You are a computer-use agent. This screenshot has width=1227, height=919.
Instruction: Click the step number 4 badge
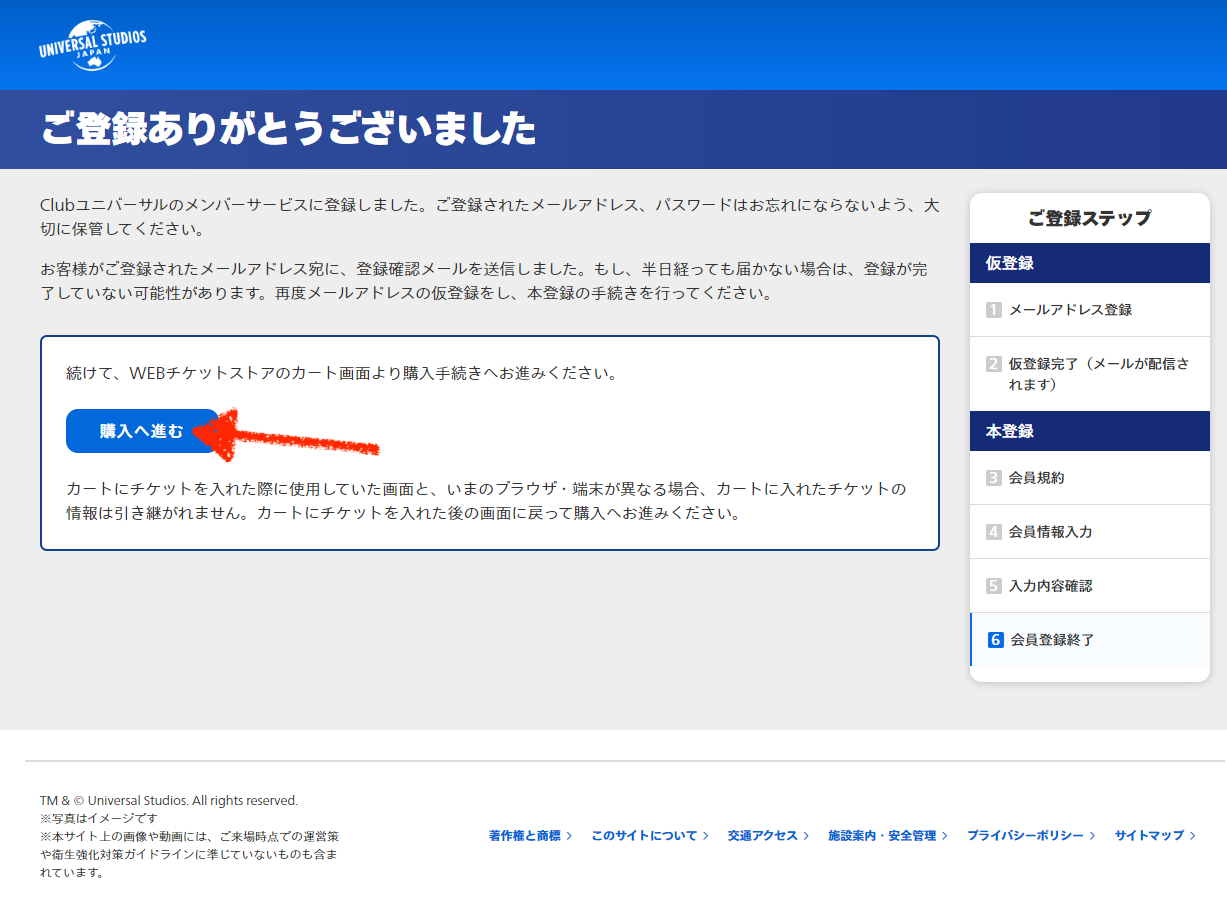coord(994,532)
